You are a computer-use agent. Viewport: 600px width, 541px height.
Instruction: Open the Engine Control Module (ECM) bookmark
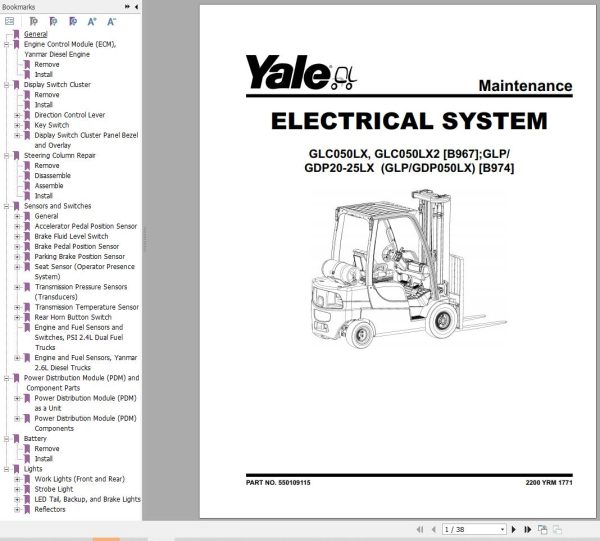click(x=70, y=49)
